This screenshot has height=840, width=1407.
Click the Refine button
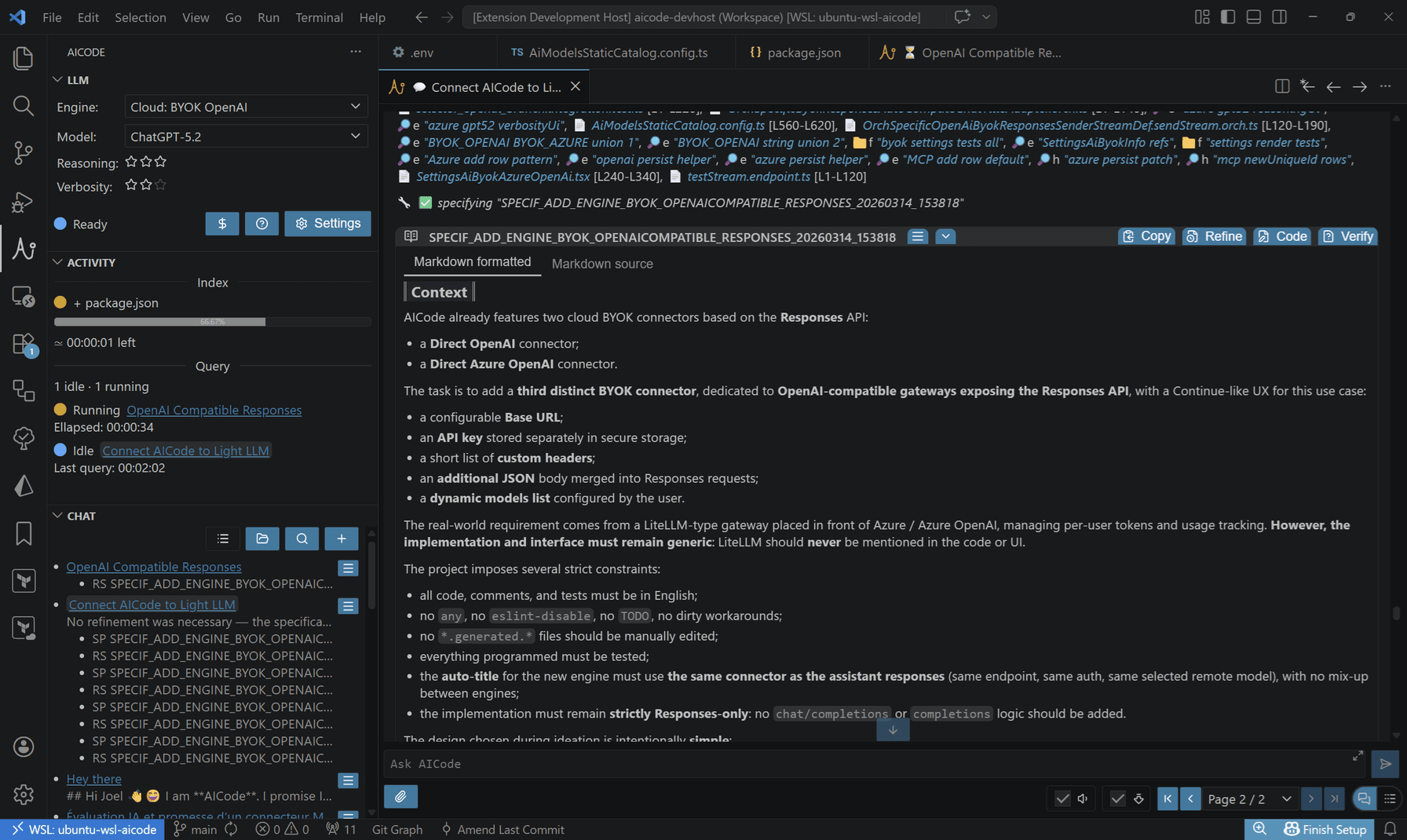[x=1214, y=236]
